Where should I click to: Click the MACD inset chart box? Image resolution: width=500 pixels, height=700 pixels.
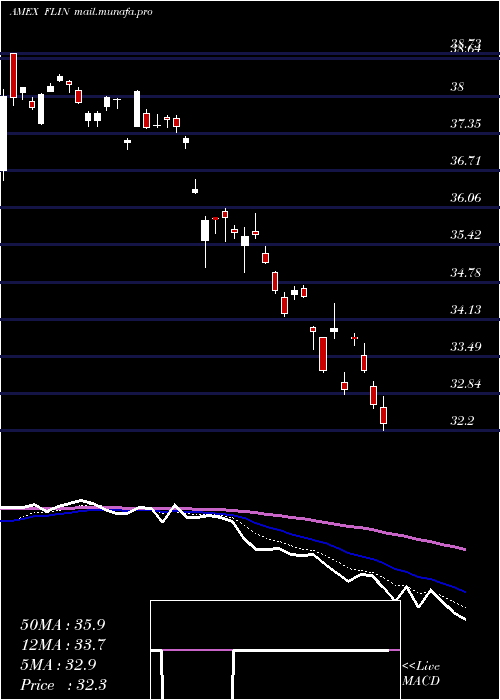point(275,650)
